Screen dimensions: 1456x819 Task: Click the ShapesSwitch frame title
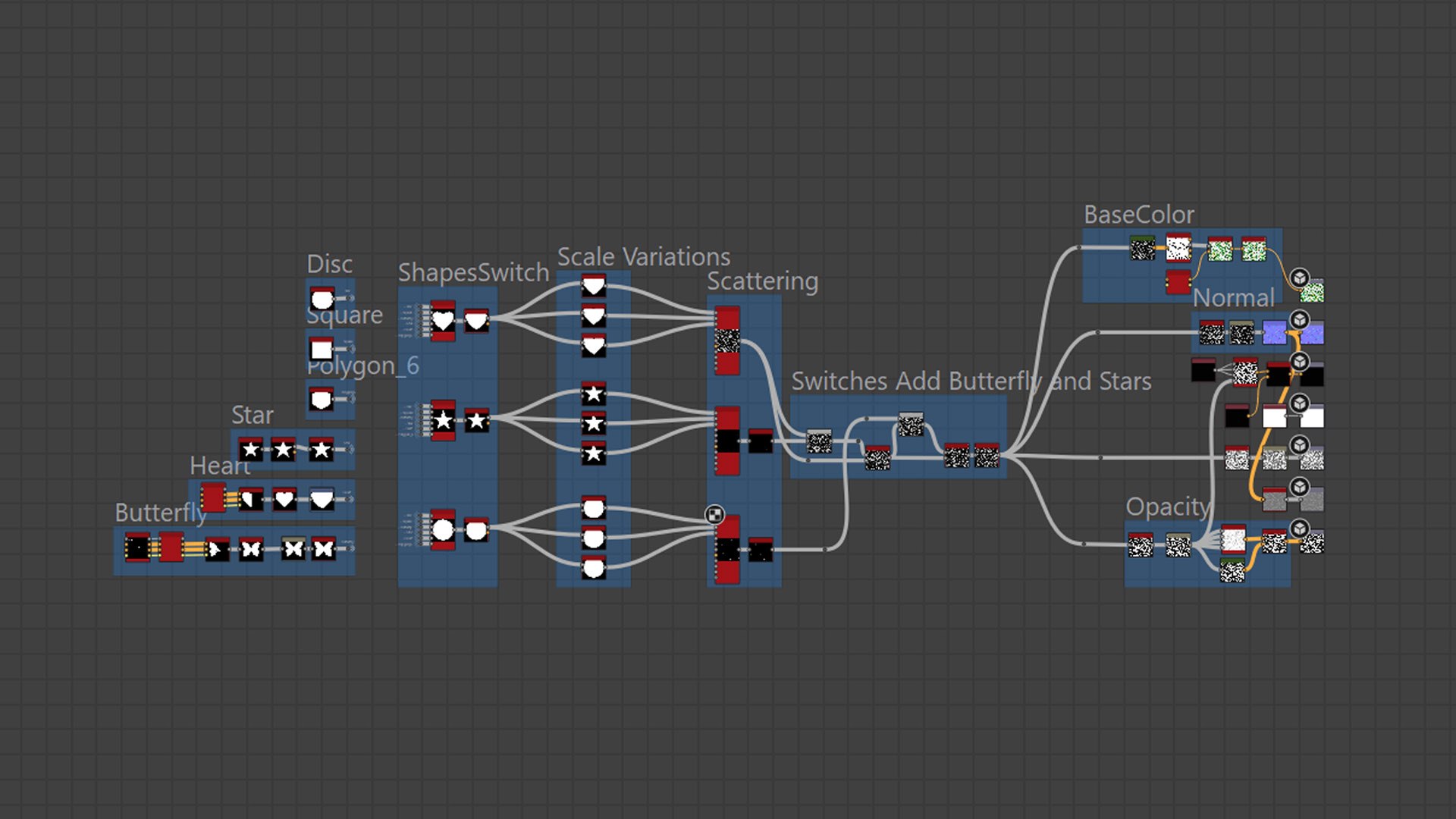point(473,273)
